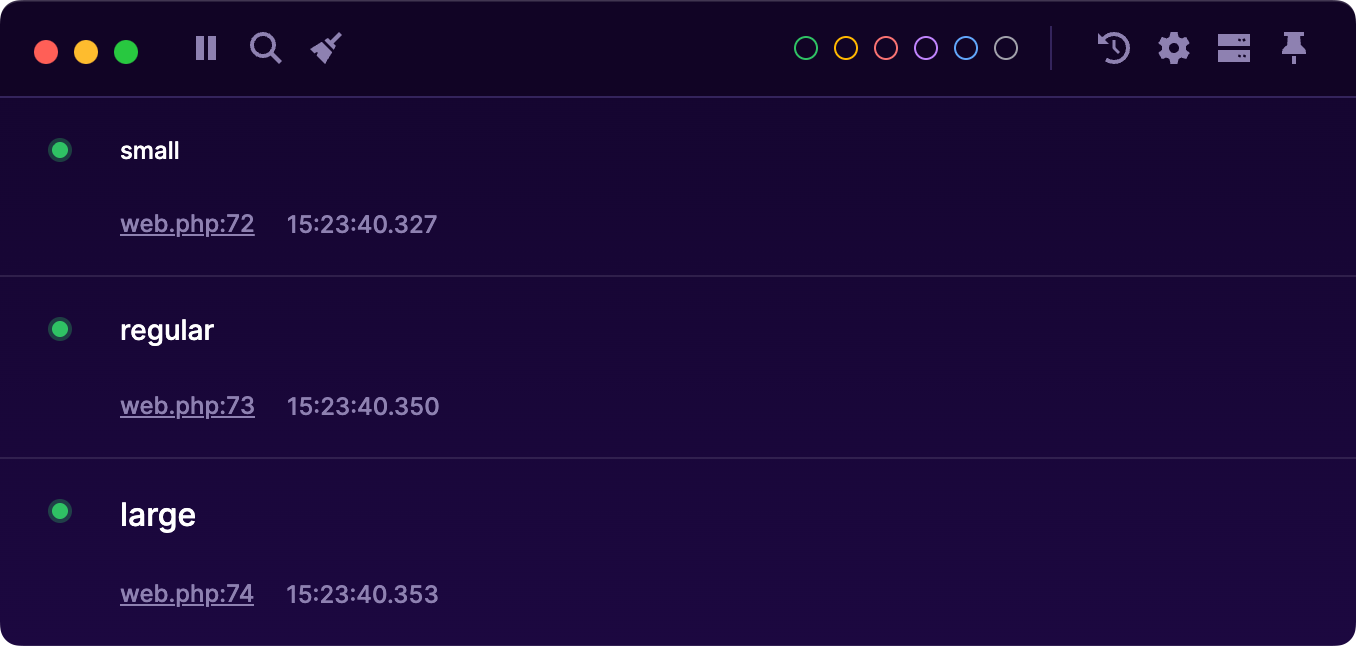Filter by purple color circle
1356x646 pixels.
[x=926, y=48]
